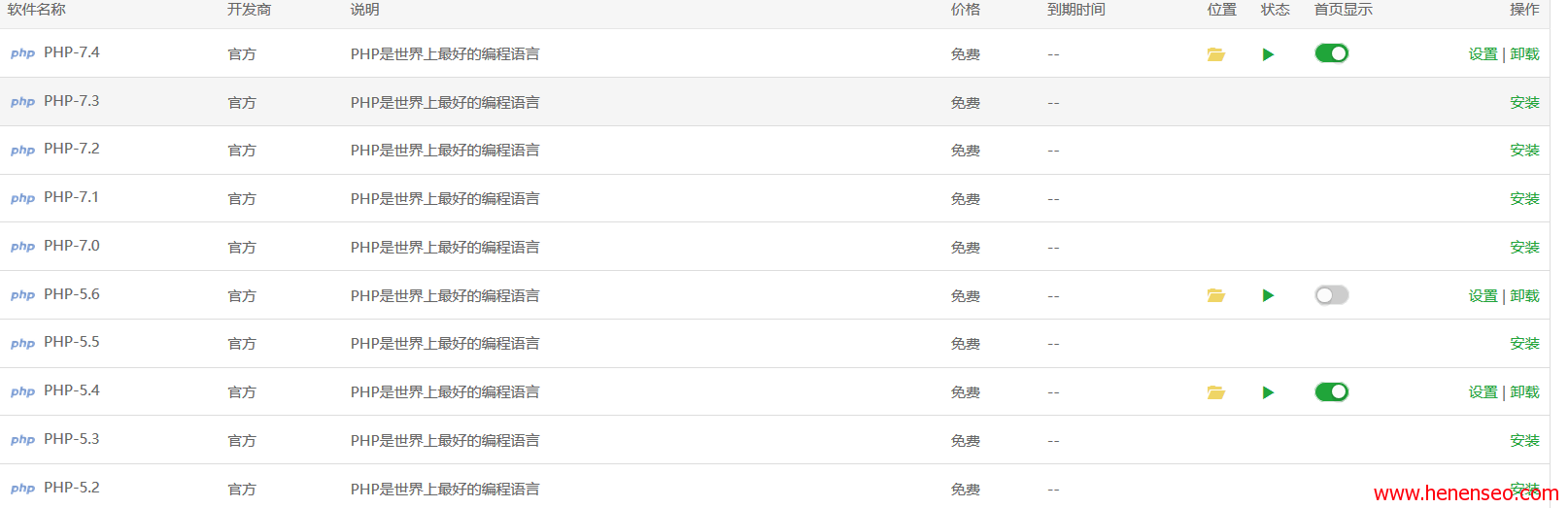1568x508 pixels.
Task: Select the PHP-7.2 software name
Action: pos(72,149)
